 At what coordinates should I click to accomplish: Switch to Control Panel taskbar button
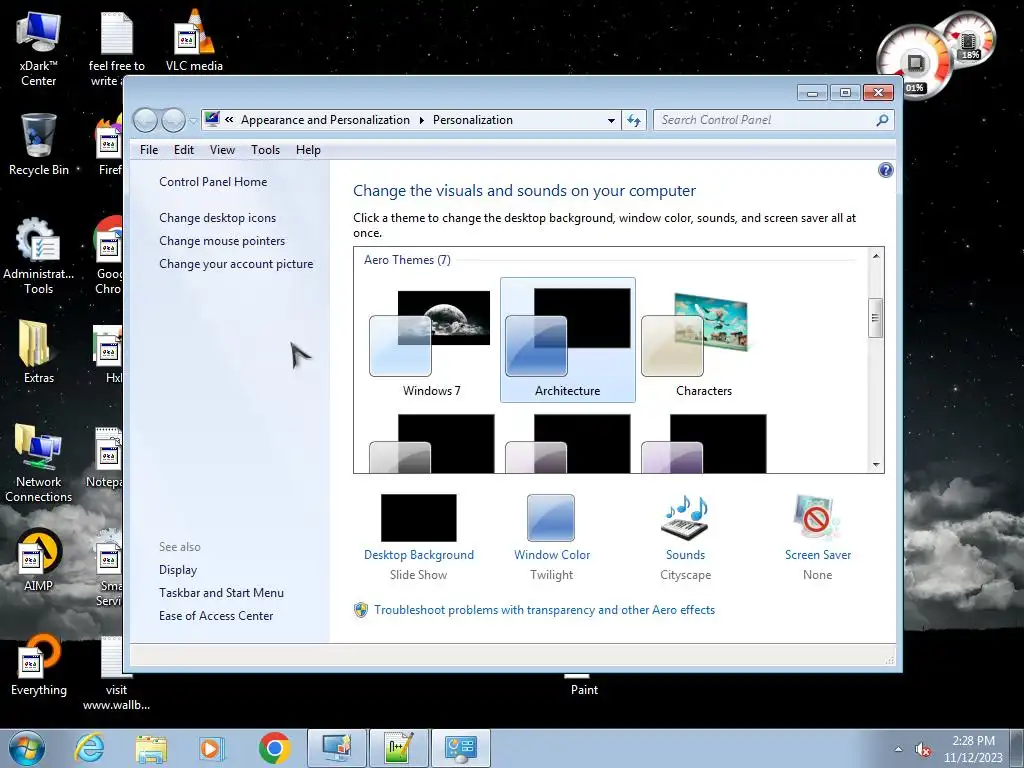pos(460,748)
